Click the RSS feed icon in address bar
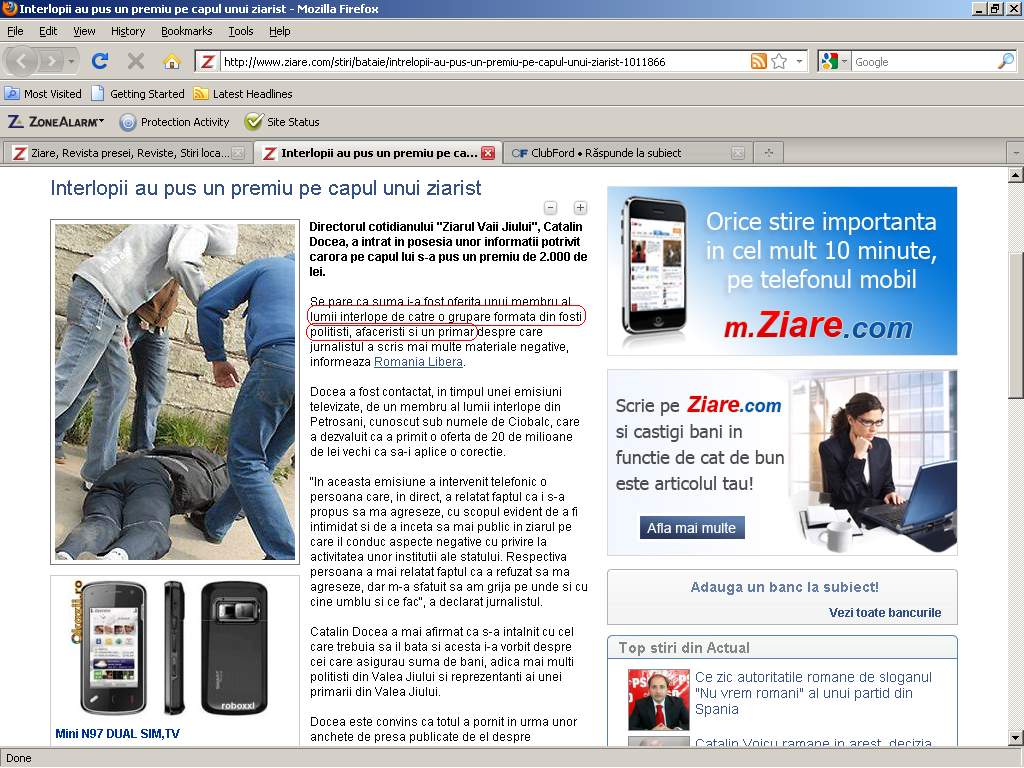 [x=759, y=61]
